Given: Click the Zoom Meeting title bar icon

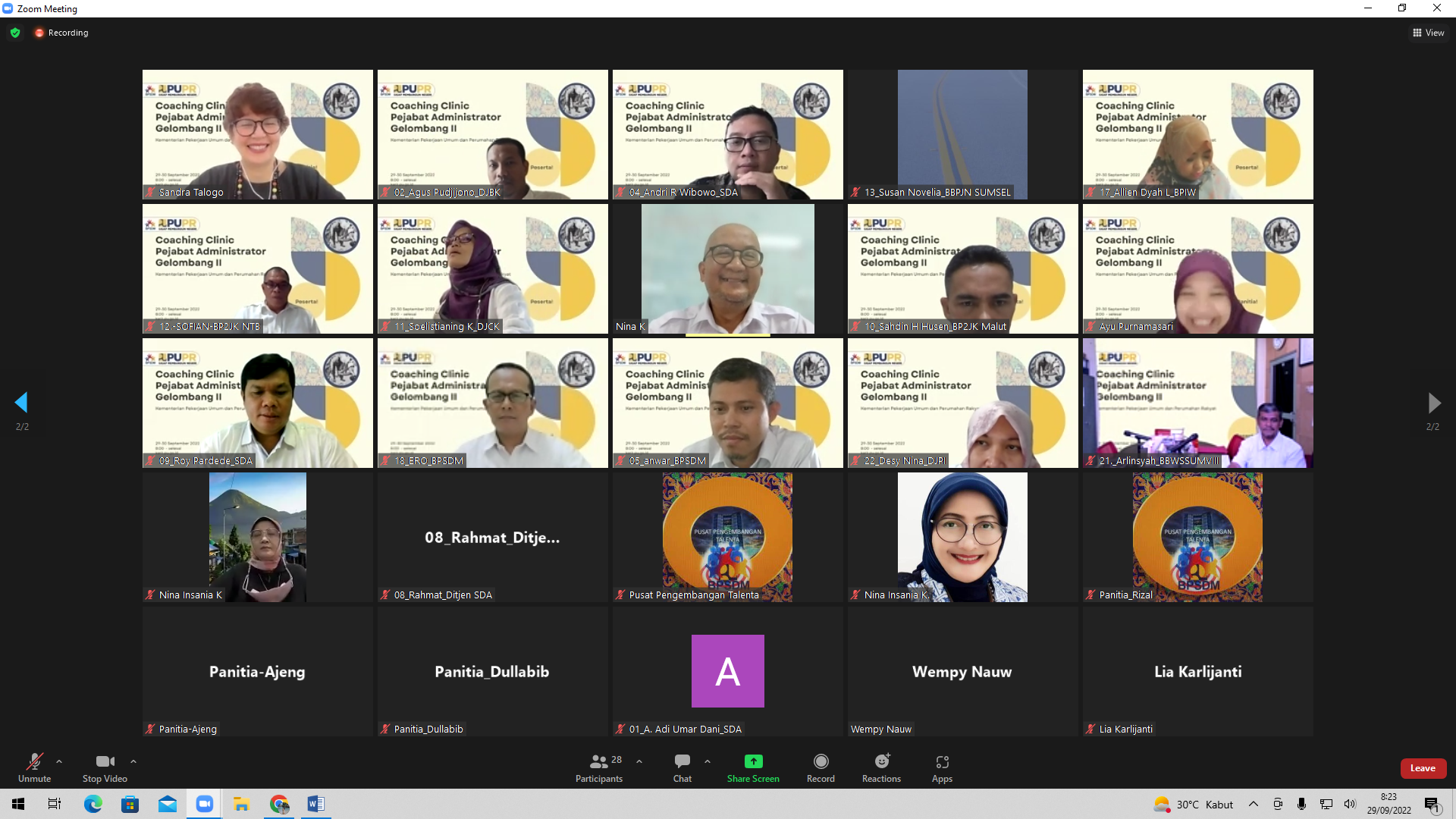Looking at the screenshot, I should pos(8,8).
